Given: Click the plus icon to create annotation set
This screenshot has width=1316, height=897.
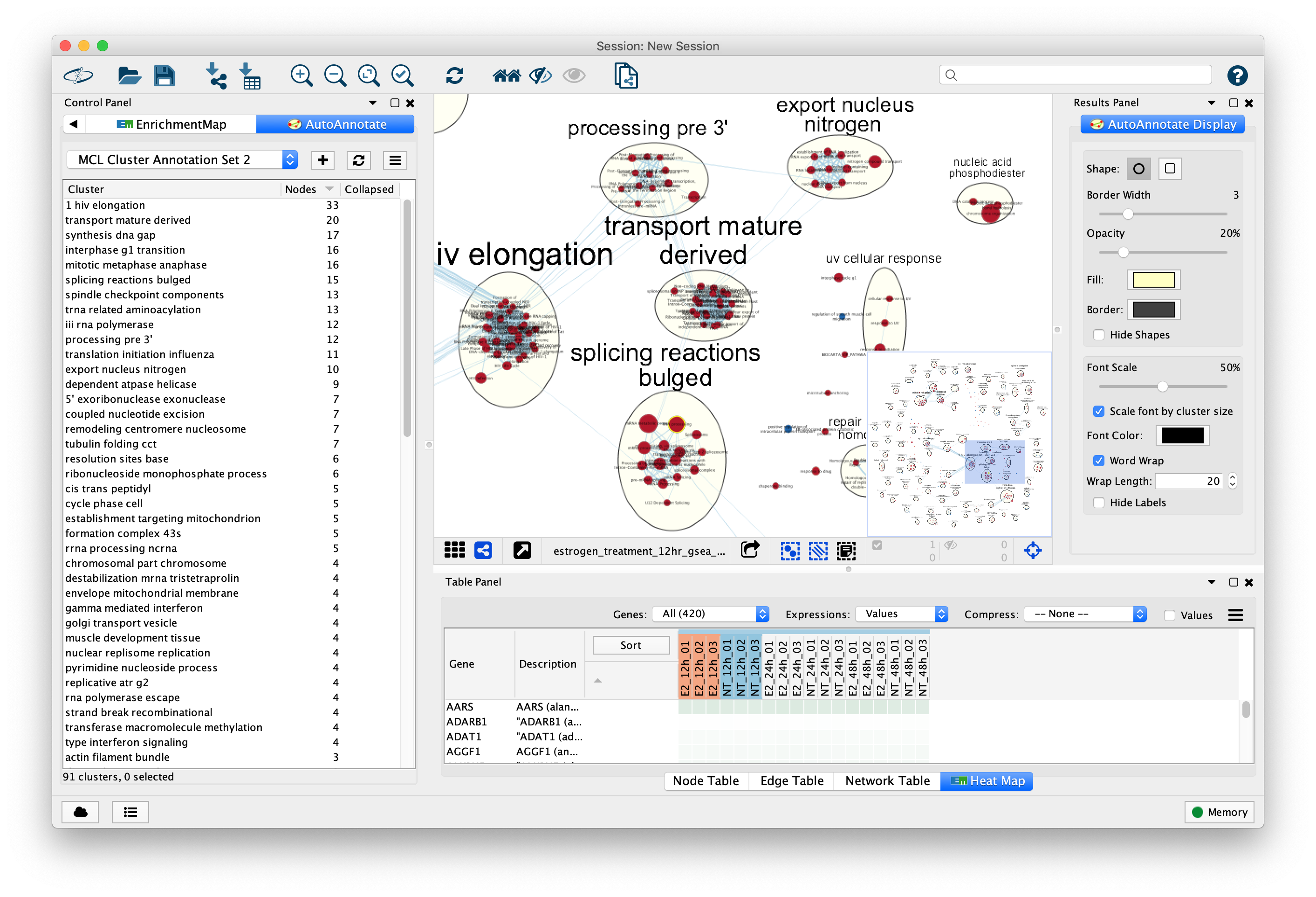Looking at the screenshot, I should [323, 160].
